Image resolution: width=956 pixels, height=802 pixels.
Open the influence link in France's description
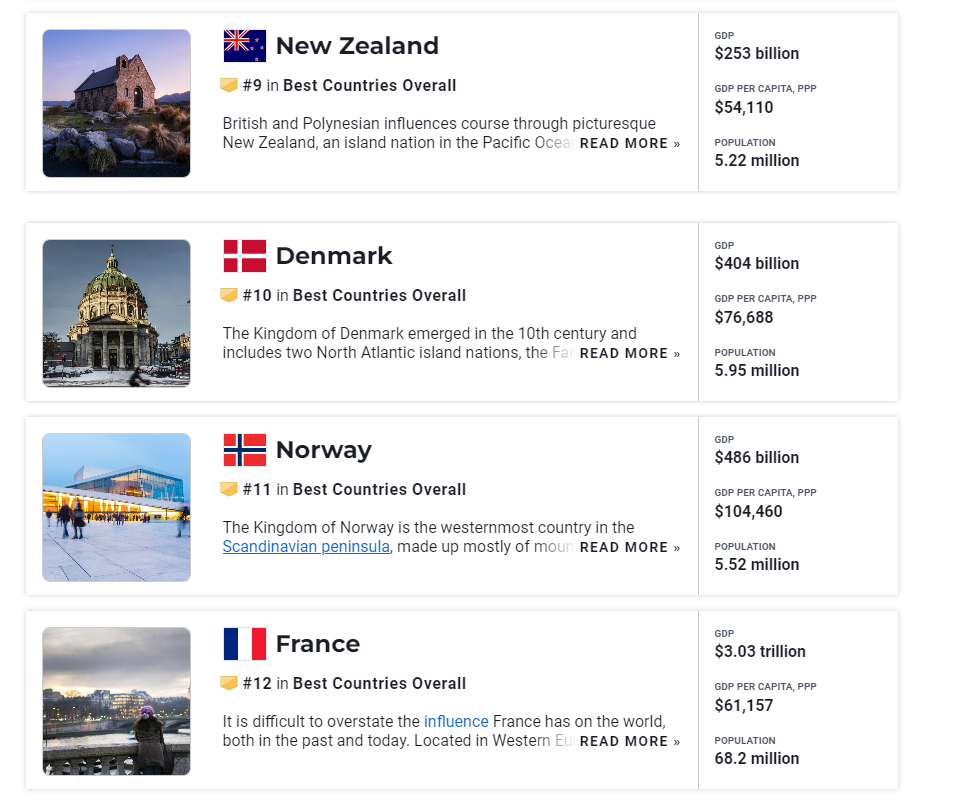(456, 721)
